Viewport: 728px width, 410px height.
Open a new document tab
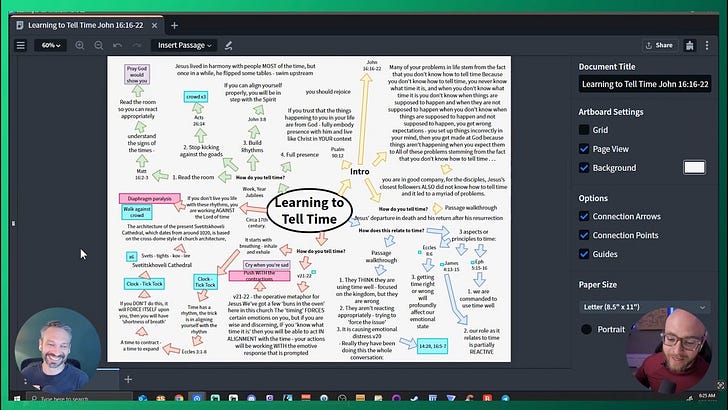click(x=175, y=26)
